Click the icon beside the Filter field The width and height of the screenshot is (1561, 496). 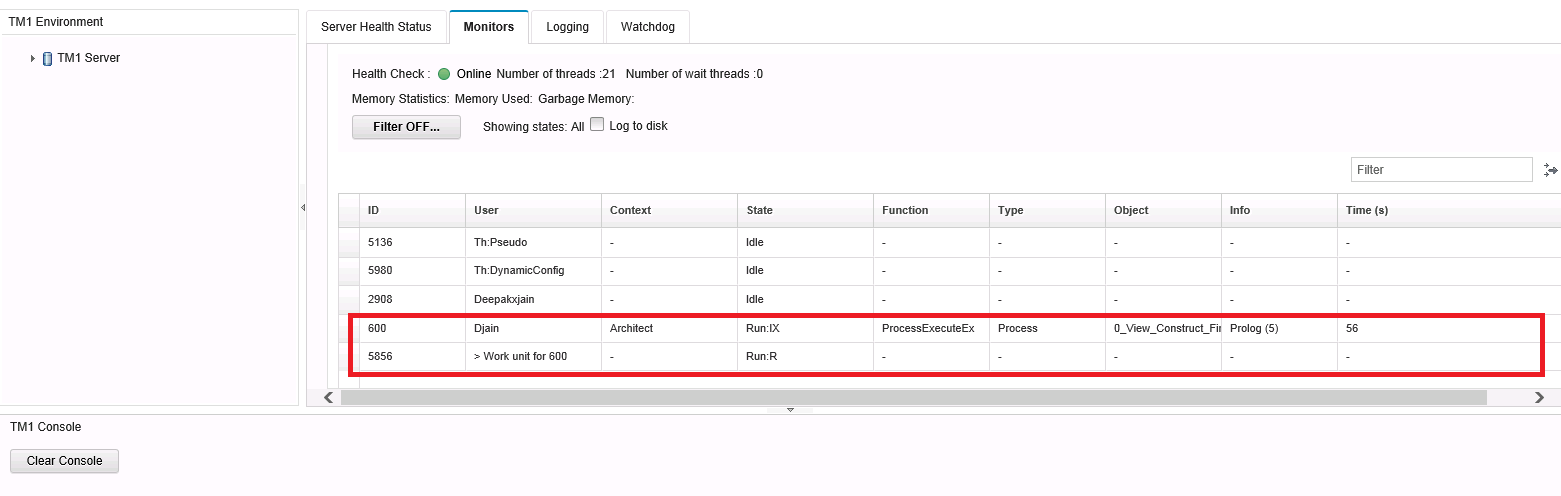pyautogui.click(x=1550, y=170)
